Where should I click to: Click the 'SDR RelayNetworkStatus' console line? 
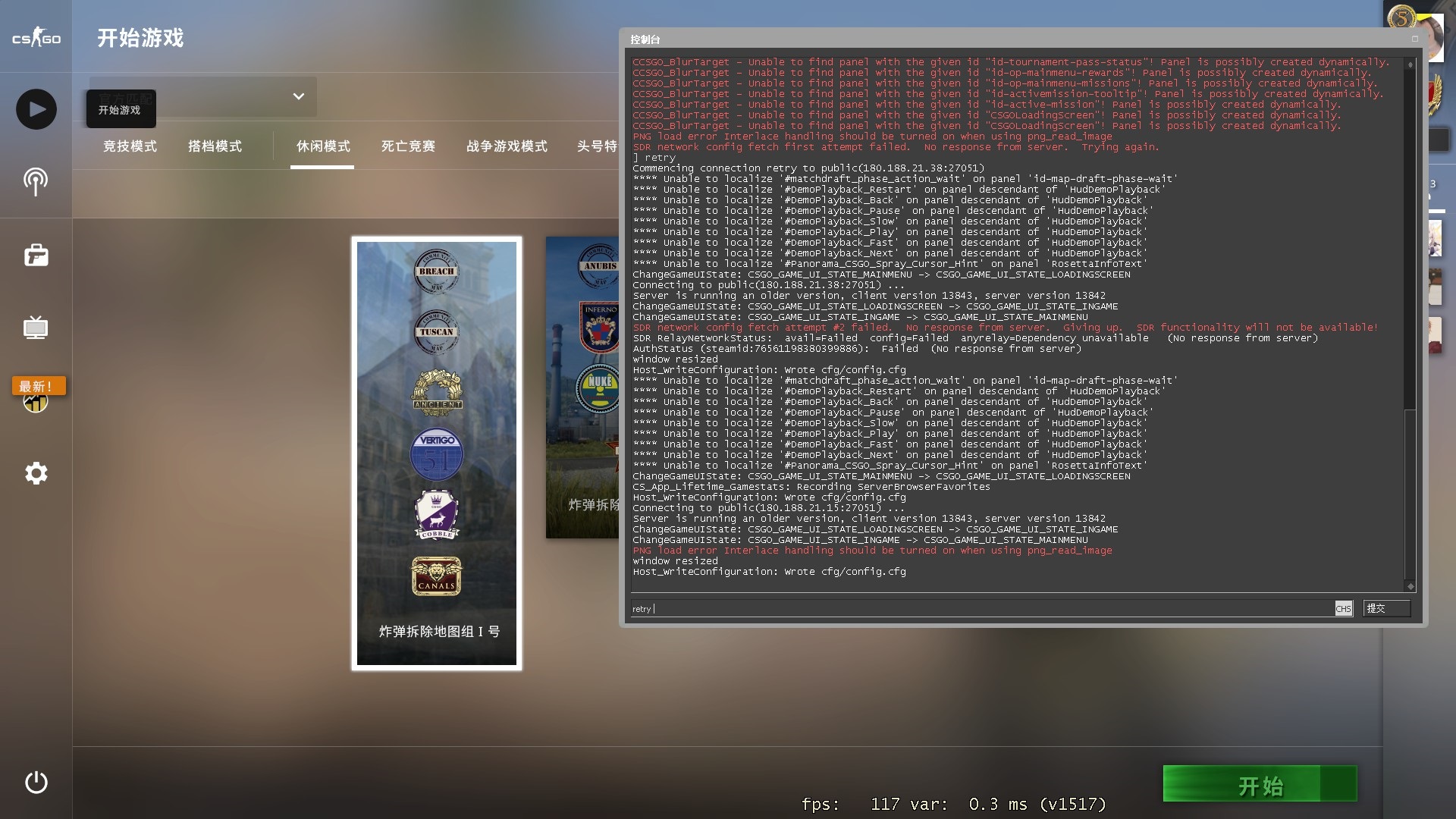click(x=975, y=338)
